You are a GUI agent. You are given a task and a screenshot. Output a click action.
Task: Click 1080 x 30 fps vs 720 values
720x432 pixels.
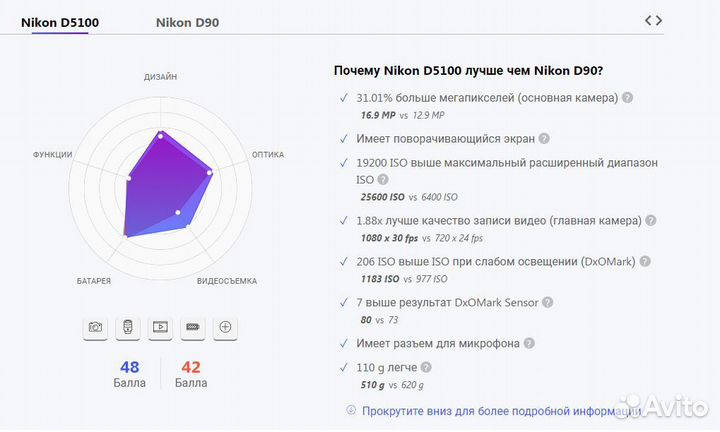422,238
